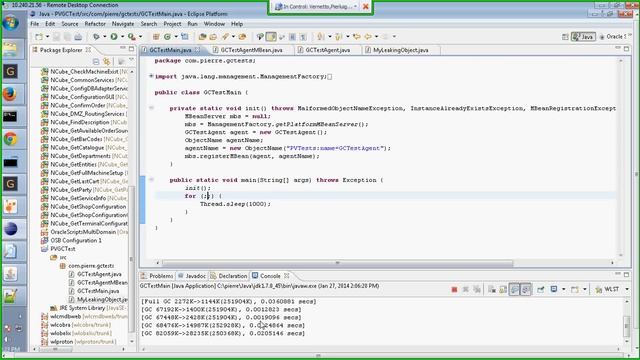Switch to MyLeakingObject.java tab
Image resolution: width=640 pixels, height=360 pixels.
tap(400, 50)
